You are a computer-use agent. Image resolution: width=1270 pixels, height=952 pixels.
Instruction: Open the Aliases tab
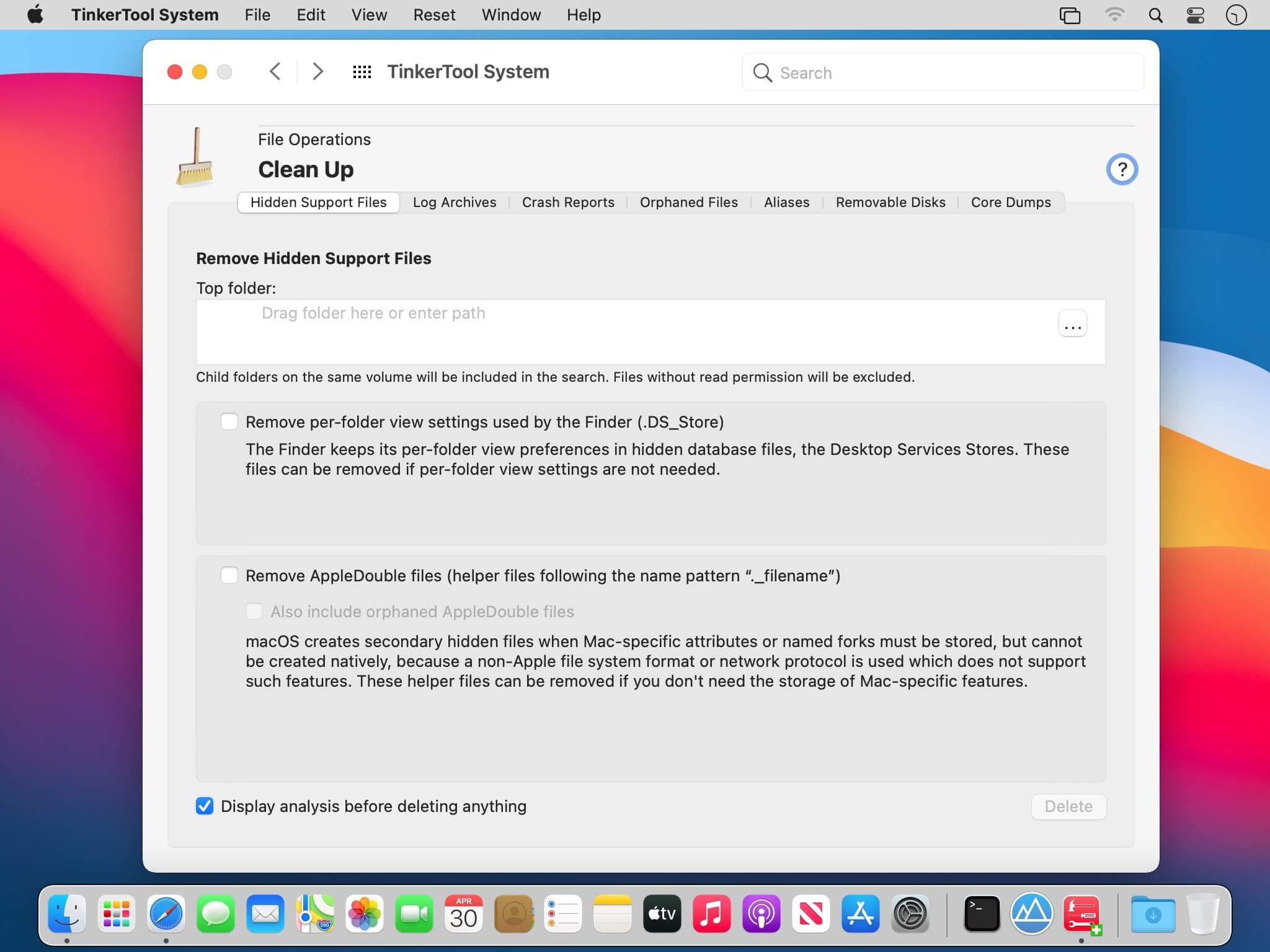(x=787, y=203)
